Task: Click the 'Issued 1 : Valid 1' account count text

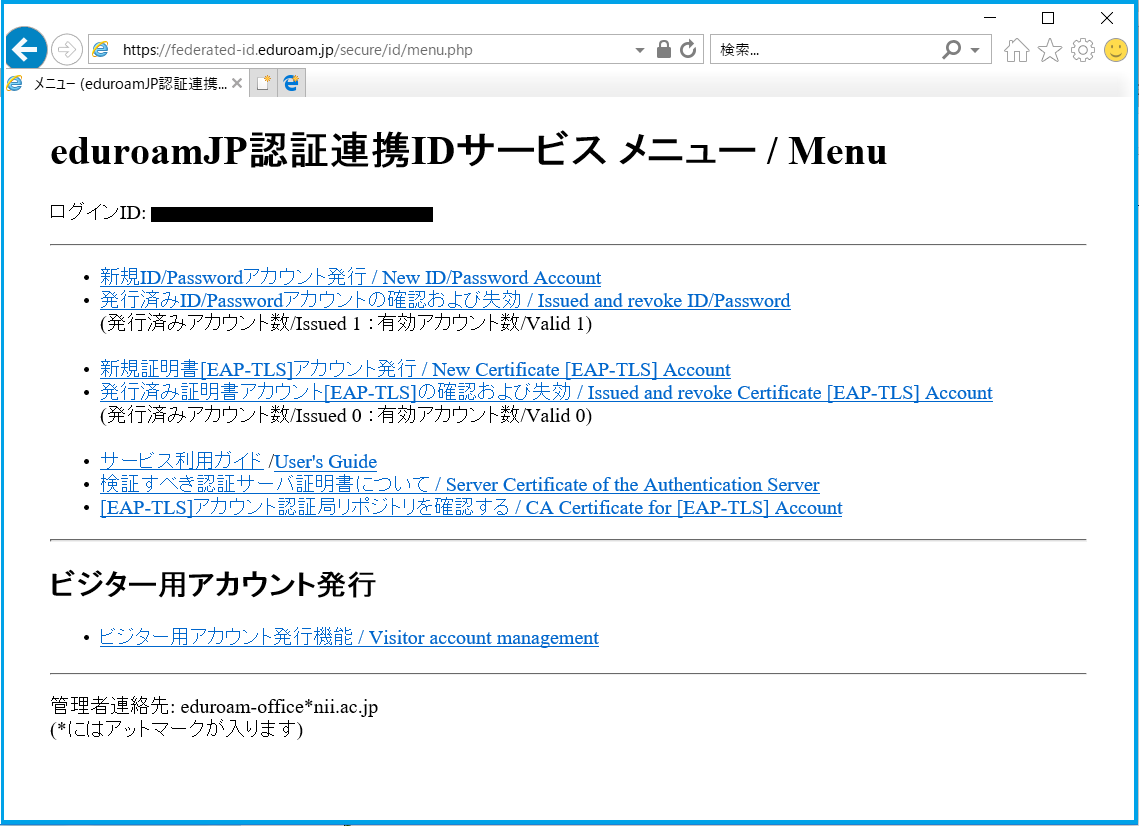Action: (x=346, y=324)
